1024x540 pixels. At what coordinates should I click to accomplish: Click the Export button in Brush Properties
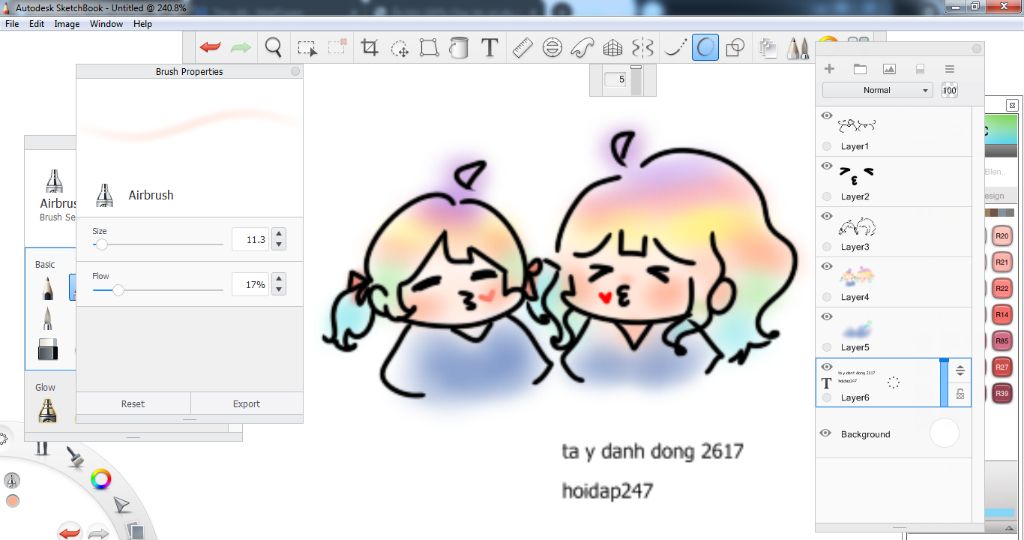tap(246, 404)
